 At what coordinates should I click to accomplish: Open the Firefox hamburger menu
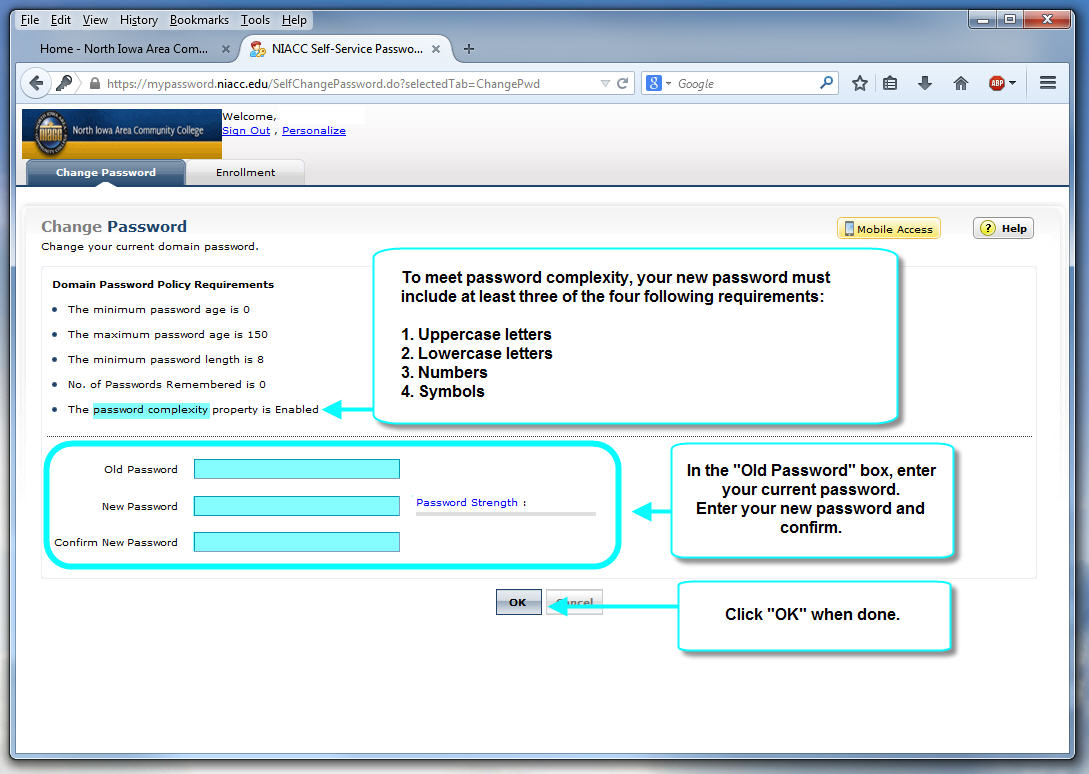click(1047, 83)
